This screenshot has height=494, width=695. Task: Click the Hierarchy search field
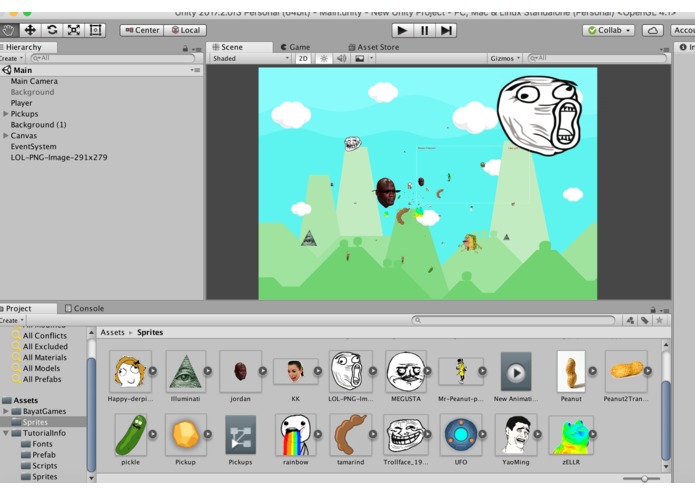click(113, 58)
